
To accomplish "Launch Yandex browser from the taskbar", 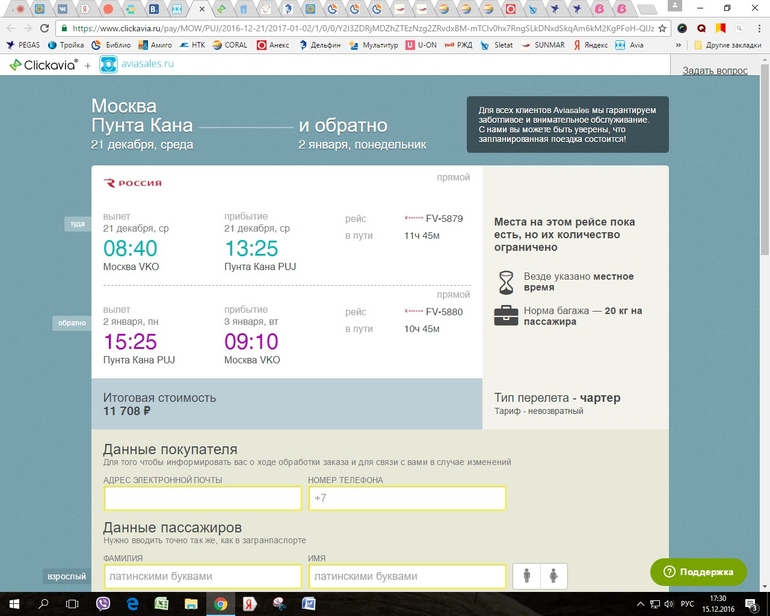I will [x=249, y=604].
